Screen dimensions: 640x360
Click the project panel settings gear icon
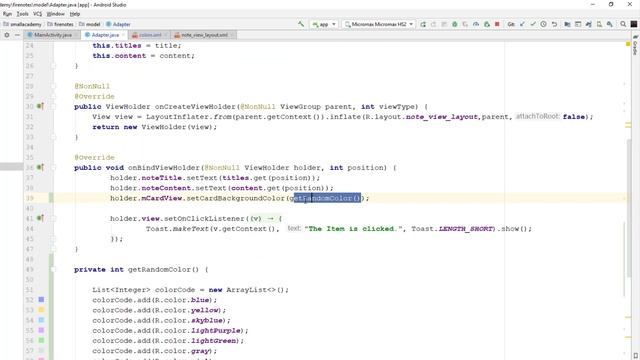coord(7,35)
